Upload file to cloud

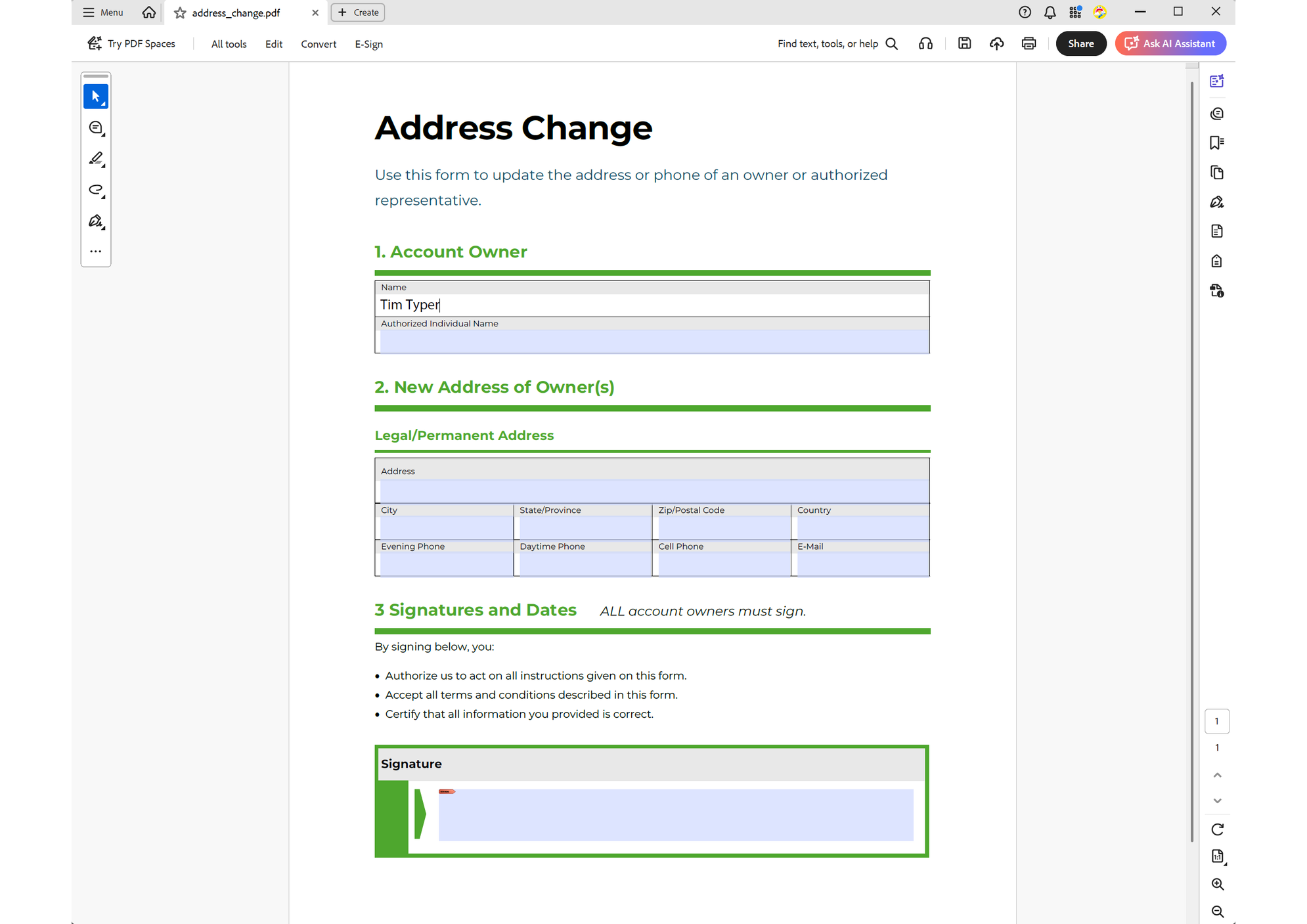996,44
